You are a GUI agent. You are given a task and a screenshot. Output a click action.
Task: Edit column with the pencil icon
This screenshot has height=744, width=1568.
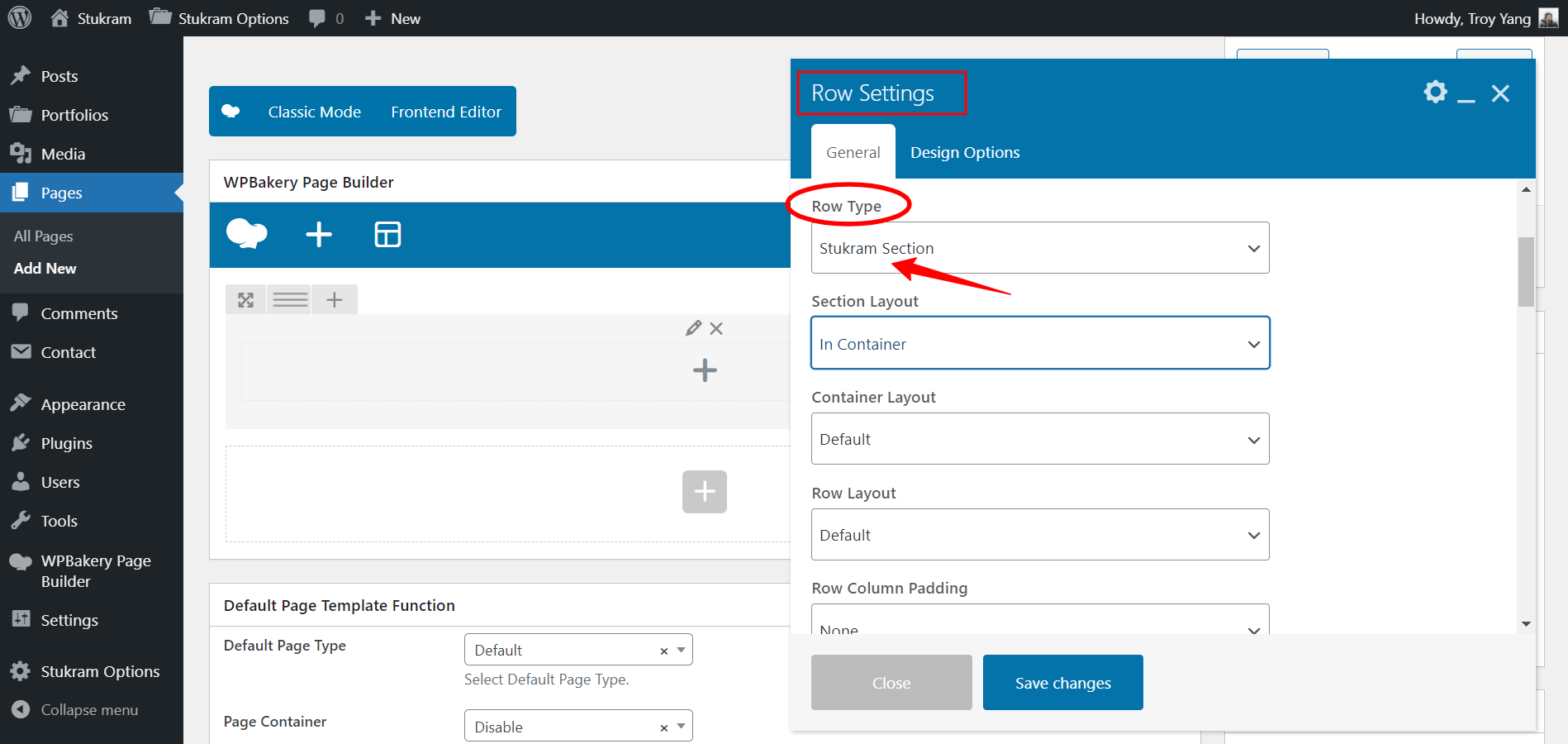click(693, 328)
